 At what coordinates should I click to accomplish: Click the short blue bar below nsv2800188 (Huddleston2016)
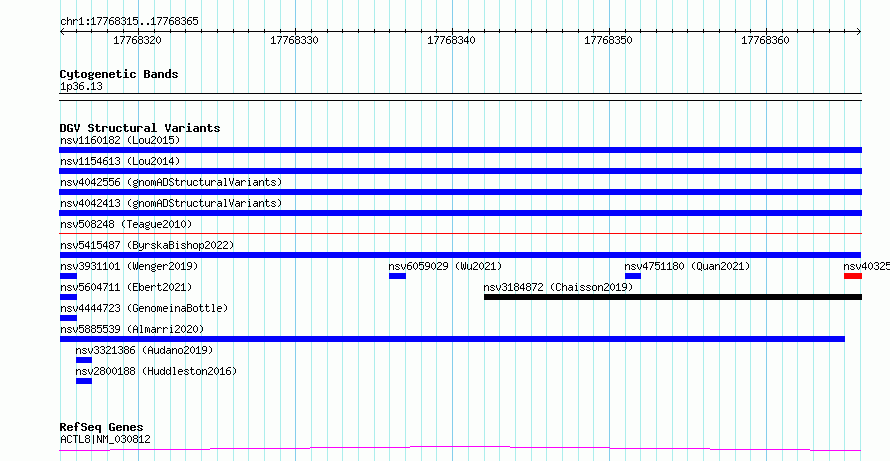tap(83, 381)
